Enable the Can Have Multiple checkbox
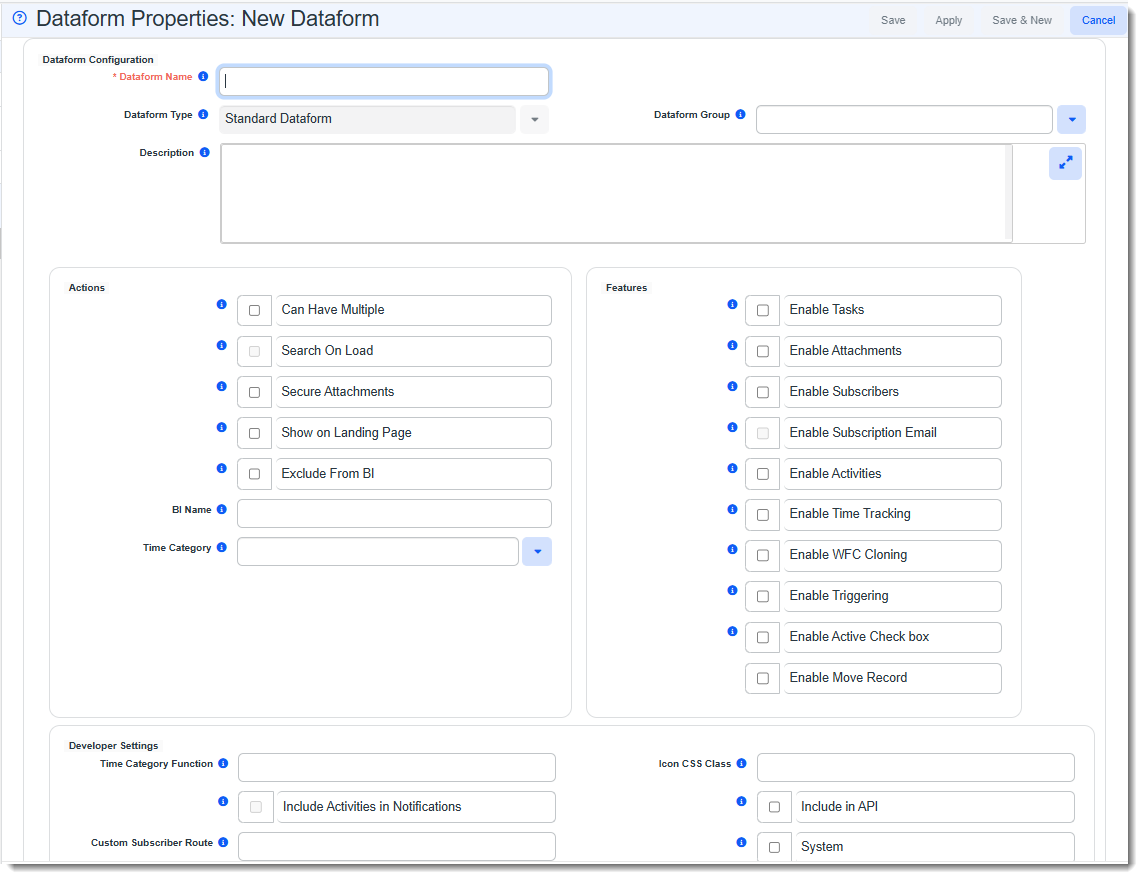Image resolution: width=1143 pixels, height=879 pixels. pos(254,311)
